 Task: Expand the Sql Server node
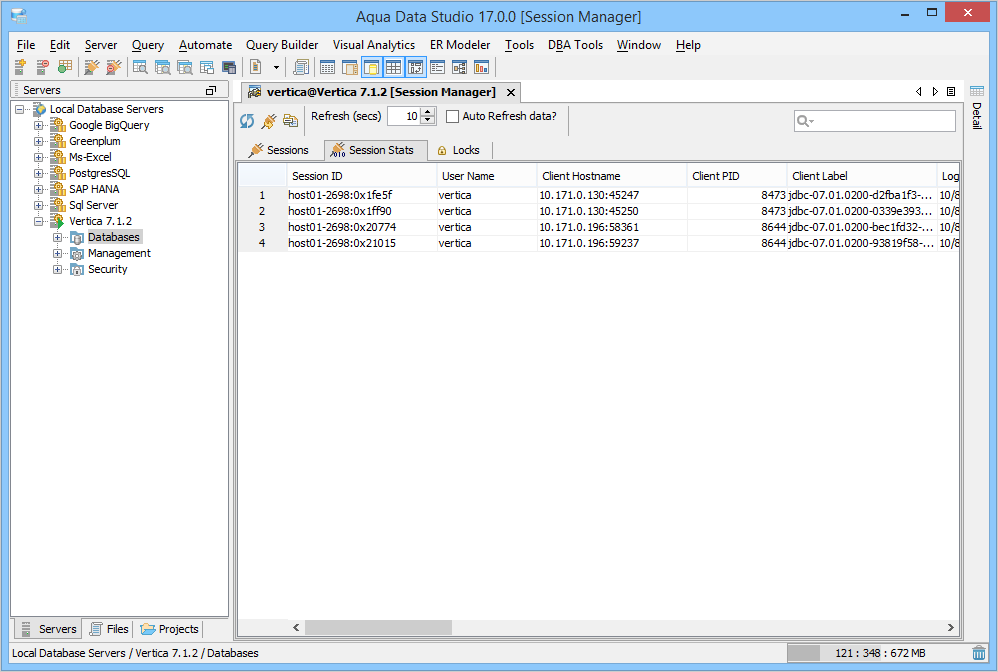(39, 205)
